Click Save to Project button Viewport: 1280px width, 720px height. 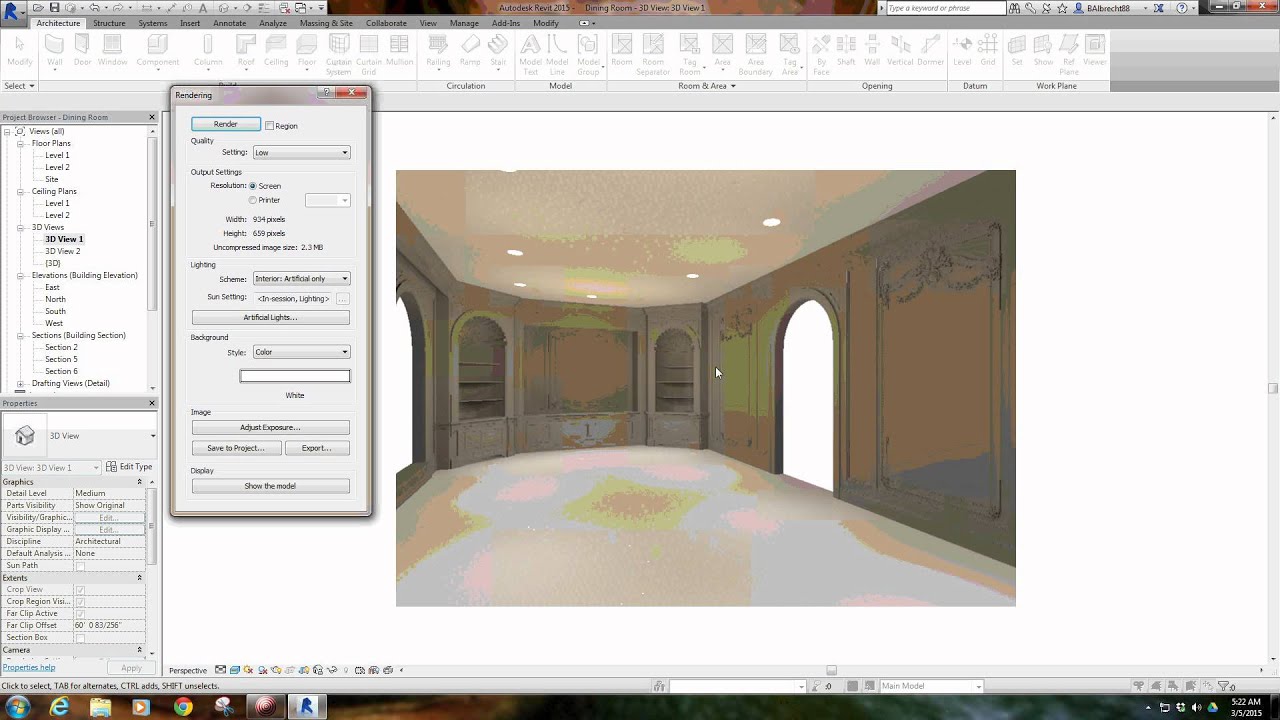(235, 448)
